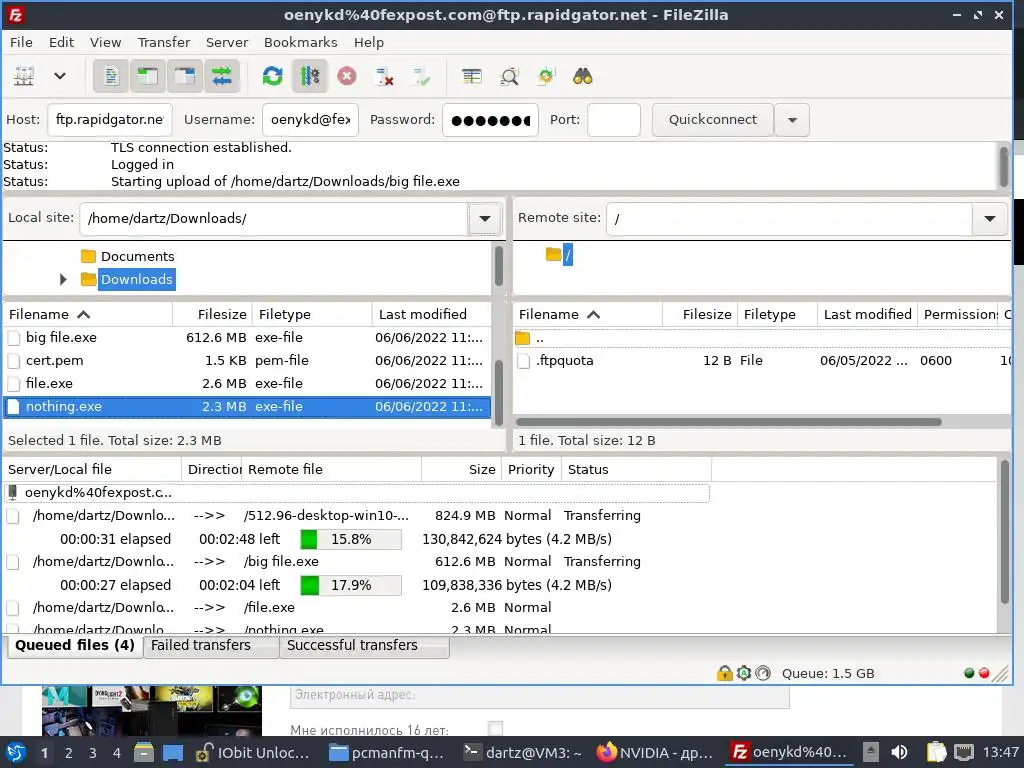This screenshot has width=1024, height=768.
Task: Open the View menu
Action: point(105,42)
